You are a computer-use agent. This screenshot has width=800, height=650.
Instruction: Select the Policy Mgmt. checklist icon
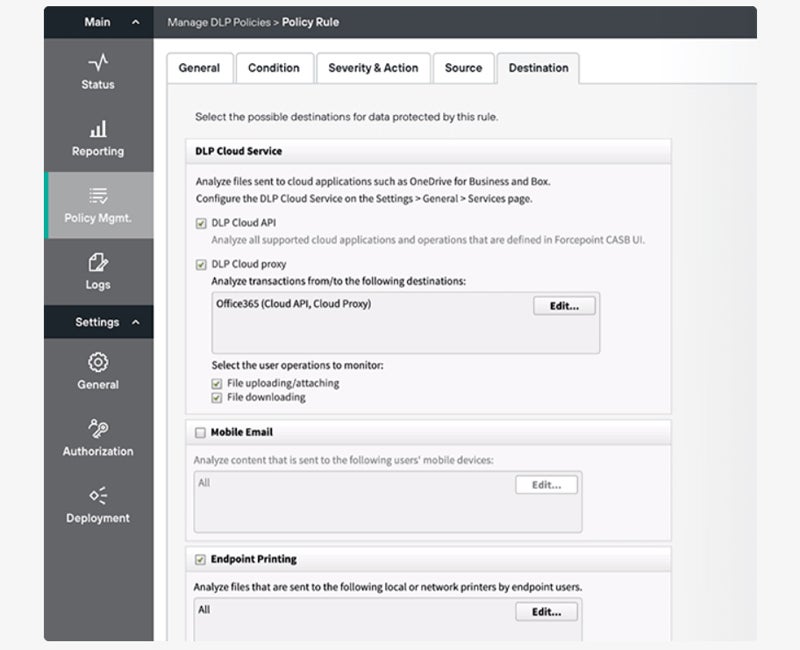[98, 195]
